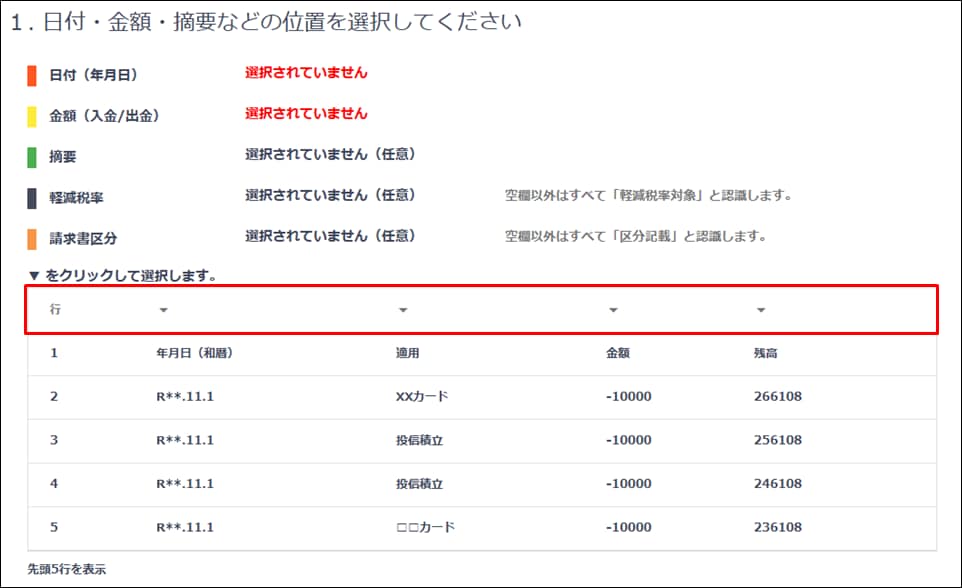Screen dimensions: 962x588
Task: Click R**.11.1 date in row 3
Action: coord(185,440)
